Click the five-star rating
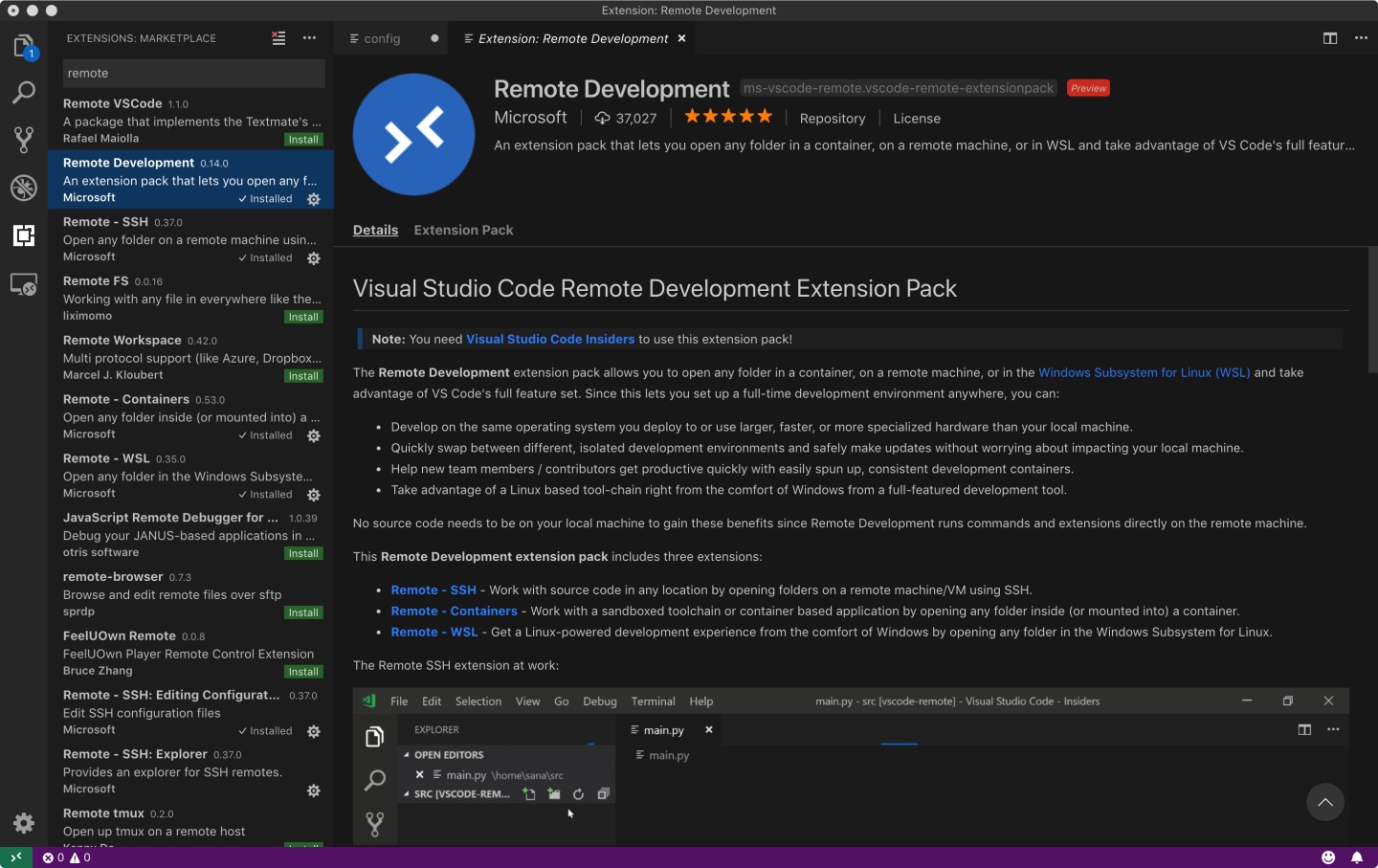The height and width of the screenshot is (868, 1378). point(728,117)
